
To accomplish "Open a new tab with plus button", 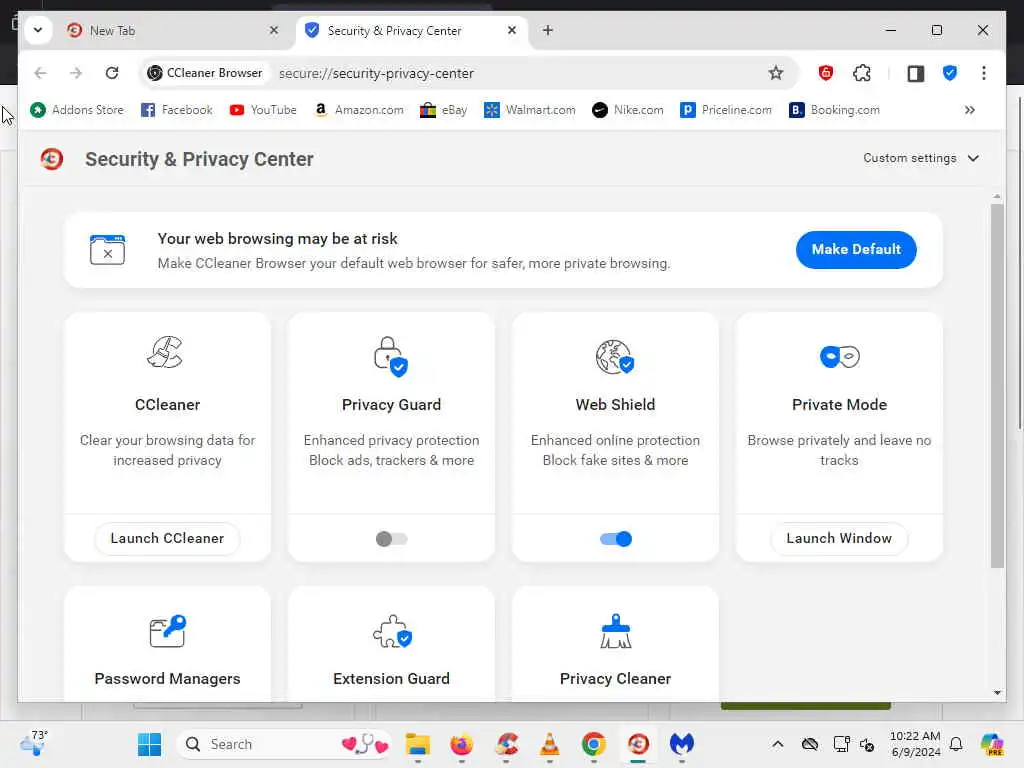I will pos(548,30).
